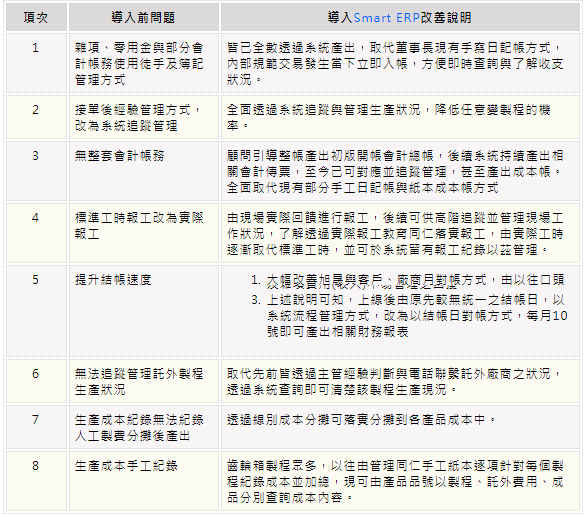Click row 1 improvement text about 日記帳
The height and width of the screenshot is (517, 584).
point(395,63)
